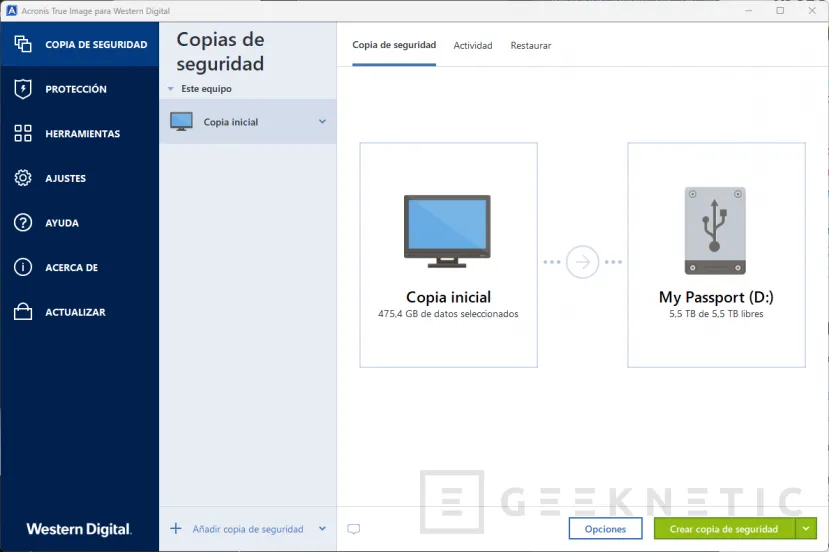Screen dimensions: 829x552
Task: Click 475,4 GB de datos seleccionados text
Action: pos(448,314)
